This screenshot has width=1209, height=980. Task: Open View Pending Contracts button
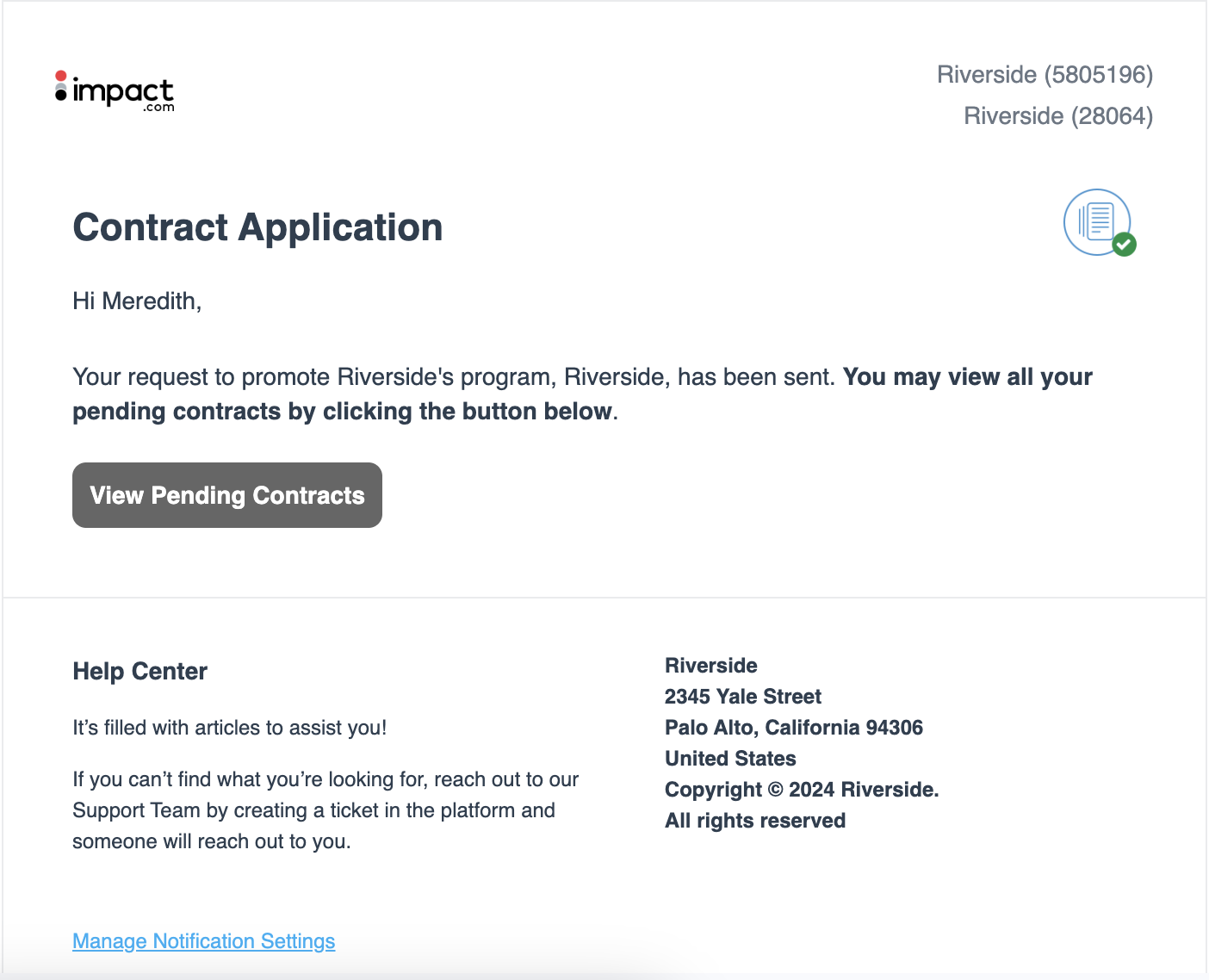click(x=227, y=495)
